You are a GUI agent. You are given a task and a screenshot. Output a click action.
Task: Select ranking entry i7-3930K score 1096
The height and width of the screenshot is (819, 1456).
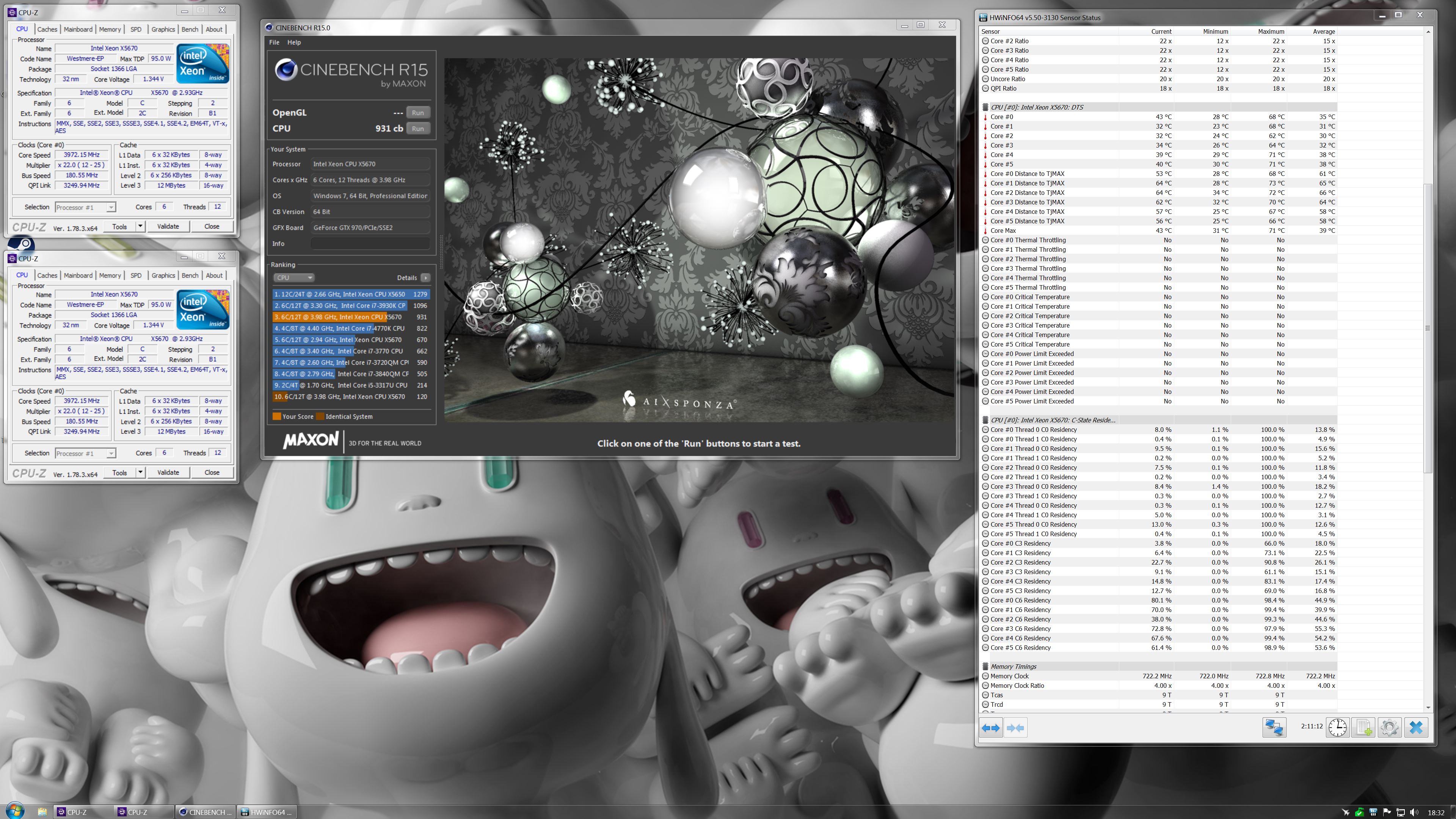tap(350, 306)
